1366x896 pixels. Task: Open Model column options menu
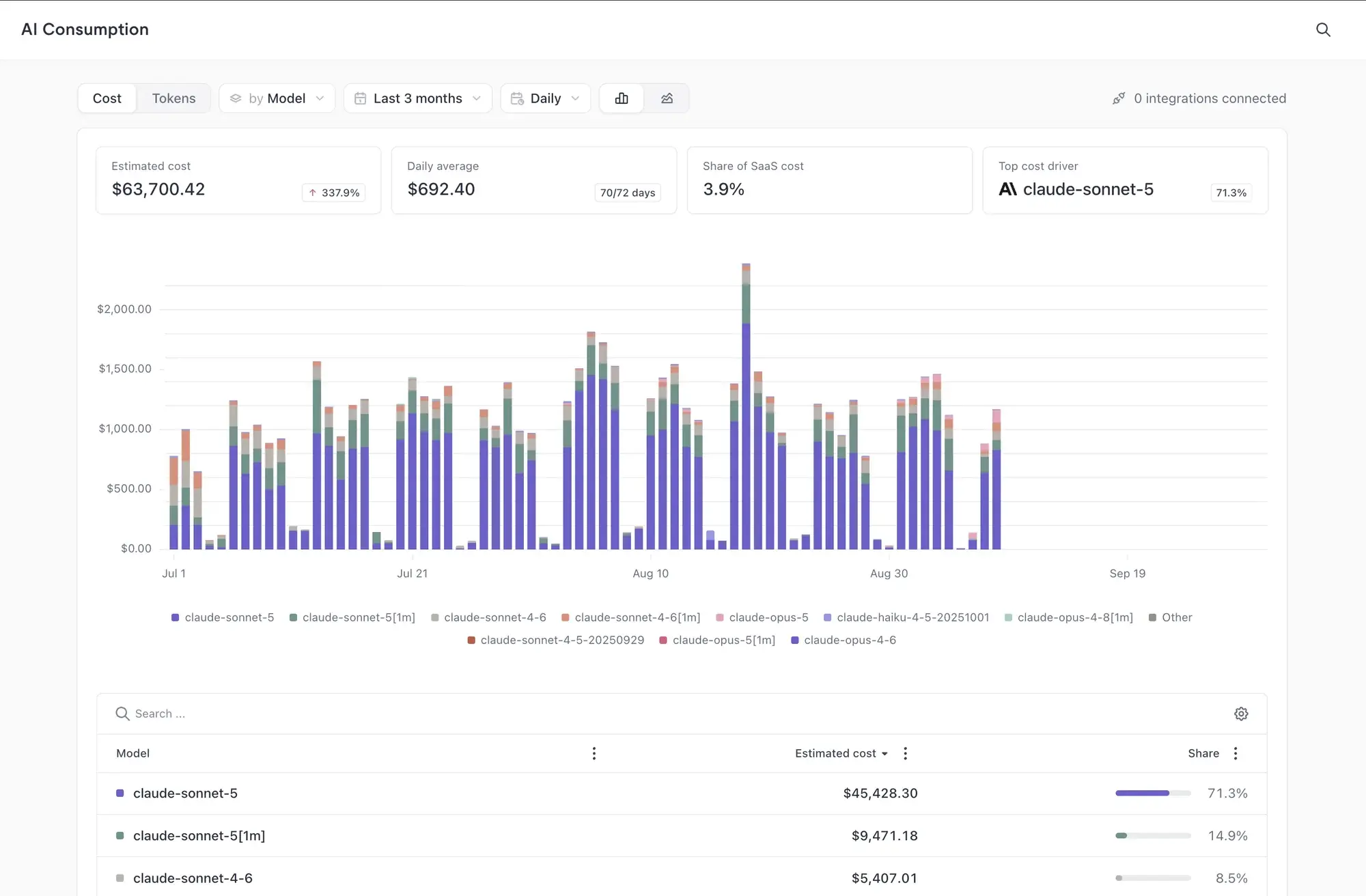pyautogui.click(x=594, y=753)
